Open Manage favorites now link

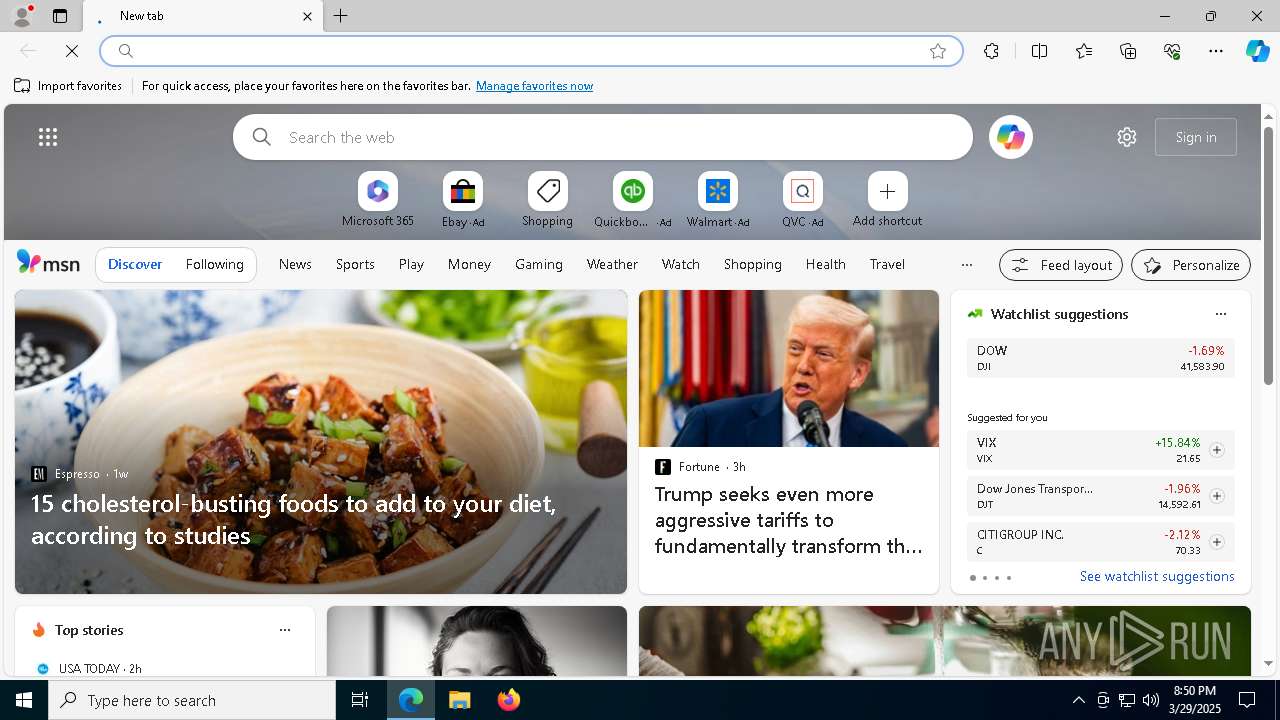[534, 86]
